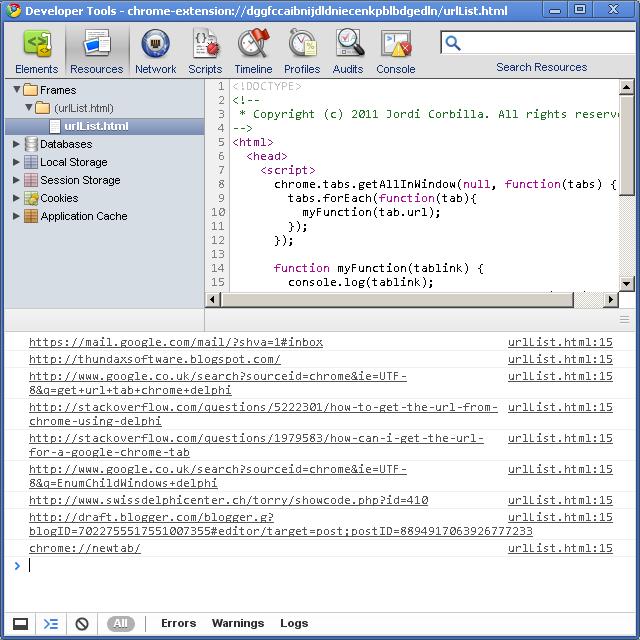This screenshot has width=640, height=640.
Task: Click the horizontal scrollbar thumb in source view
Action: click(397, 299)
